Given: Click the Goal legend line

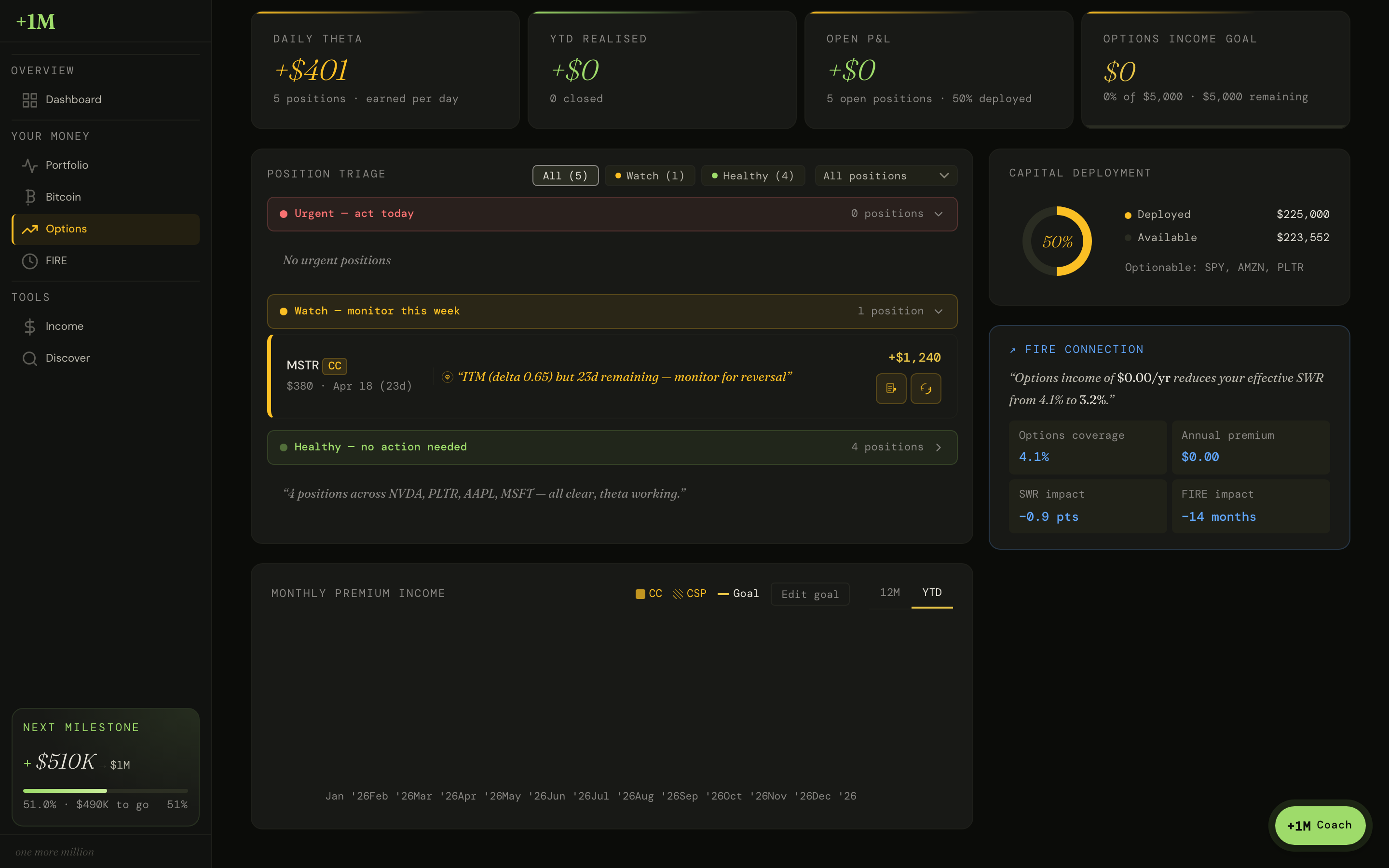Looking at the screenshot, I should point(723,594).
